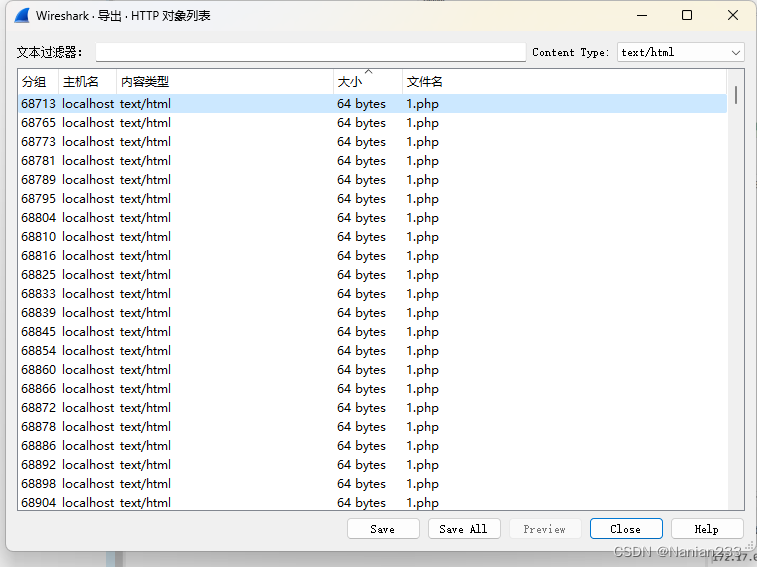Select packet row 68878
Image resolution: width=757 pixels, height=567 pixels.
coord(372,426)
